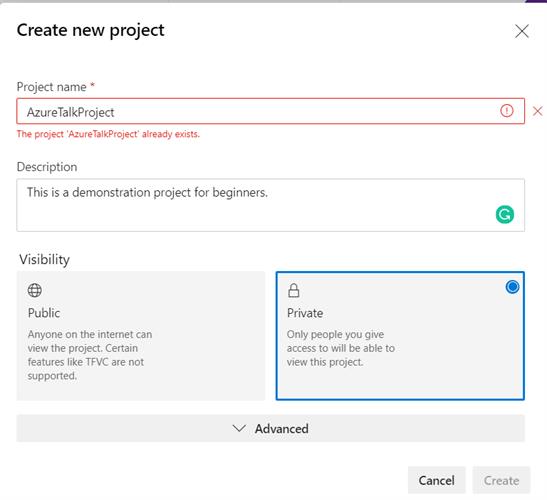Click the Advanced chevron arrow
The height and width of the screenshot is (500, 547).
tap(239, 428)
